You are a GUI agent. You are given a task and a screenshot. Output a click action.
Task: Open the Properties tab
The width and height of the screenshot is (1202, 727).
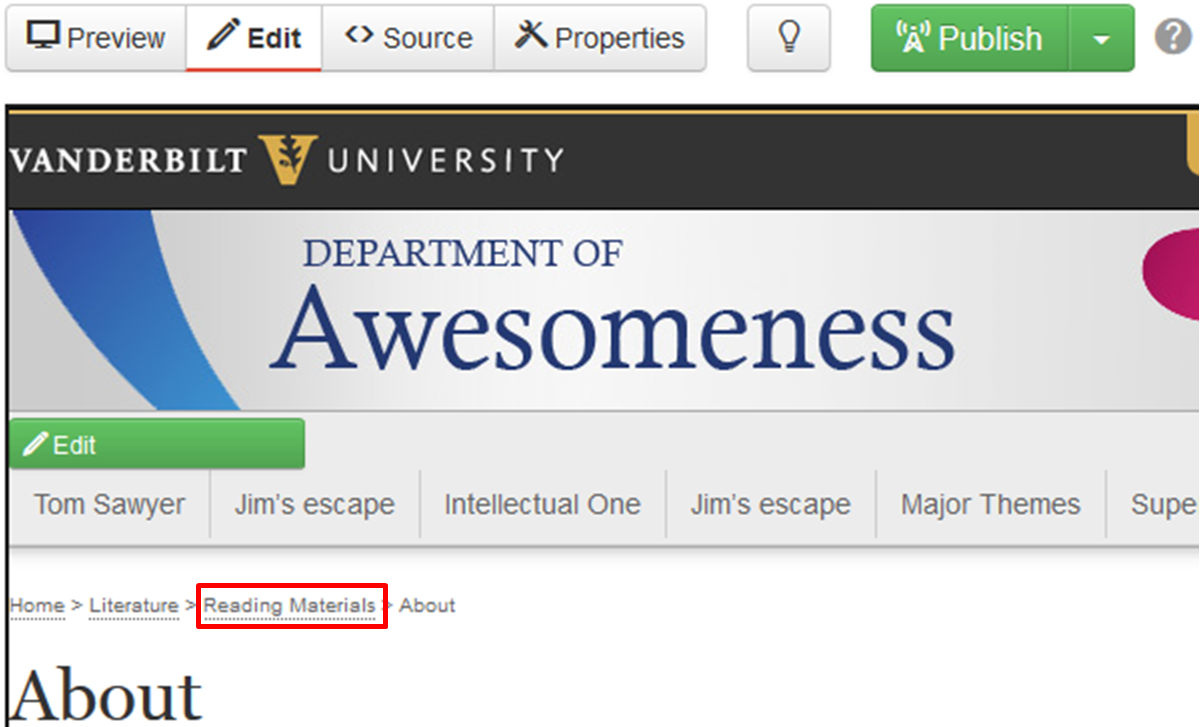(x=600, y=38)
